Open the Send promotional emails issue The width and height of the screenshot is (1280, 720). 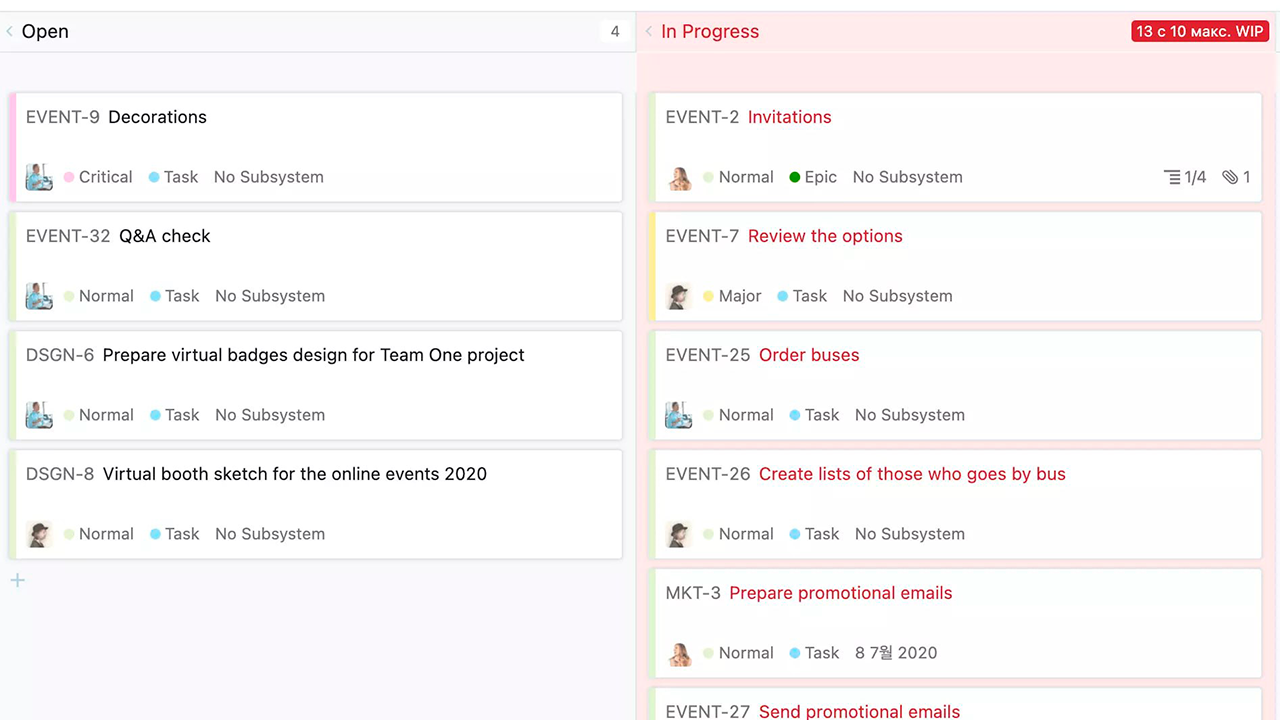(859, 711)
